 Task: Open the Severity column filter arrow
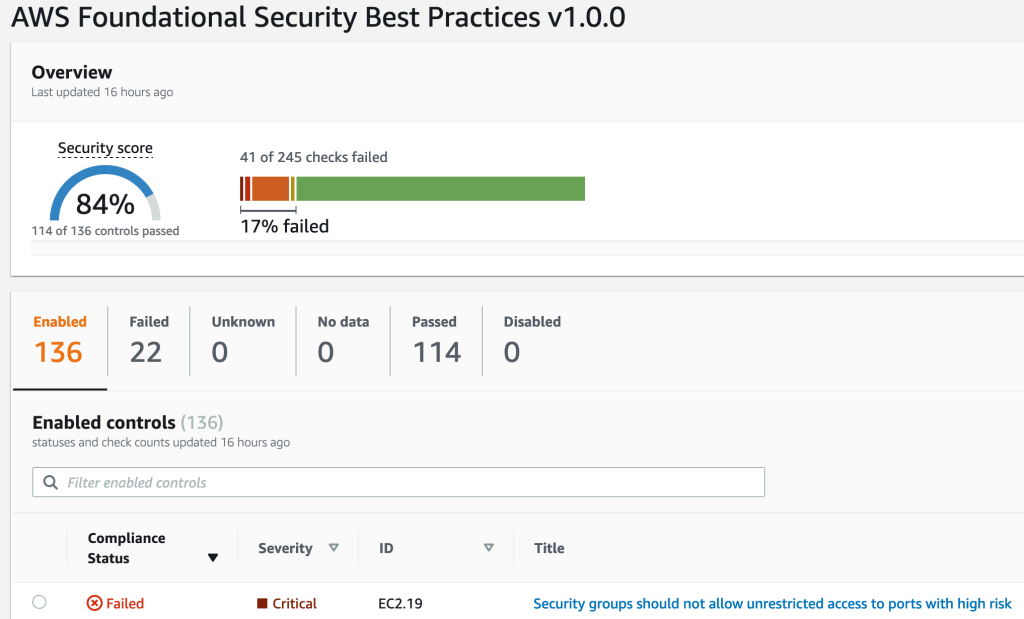tap(335, 548)
